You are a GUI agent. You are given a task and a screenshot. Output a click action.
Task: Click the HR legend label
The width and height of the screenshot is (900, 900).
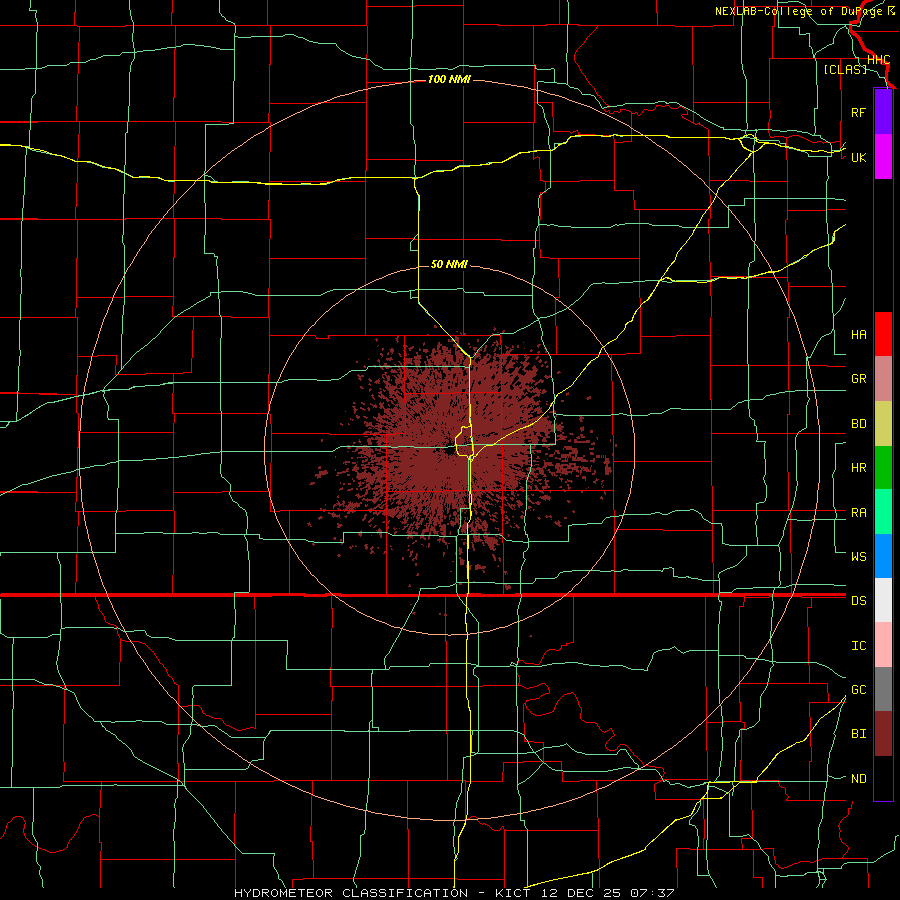tap(858, 468)
